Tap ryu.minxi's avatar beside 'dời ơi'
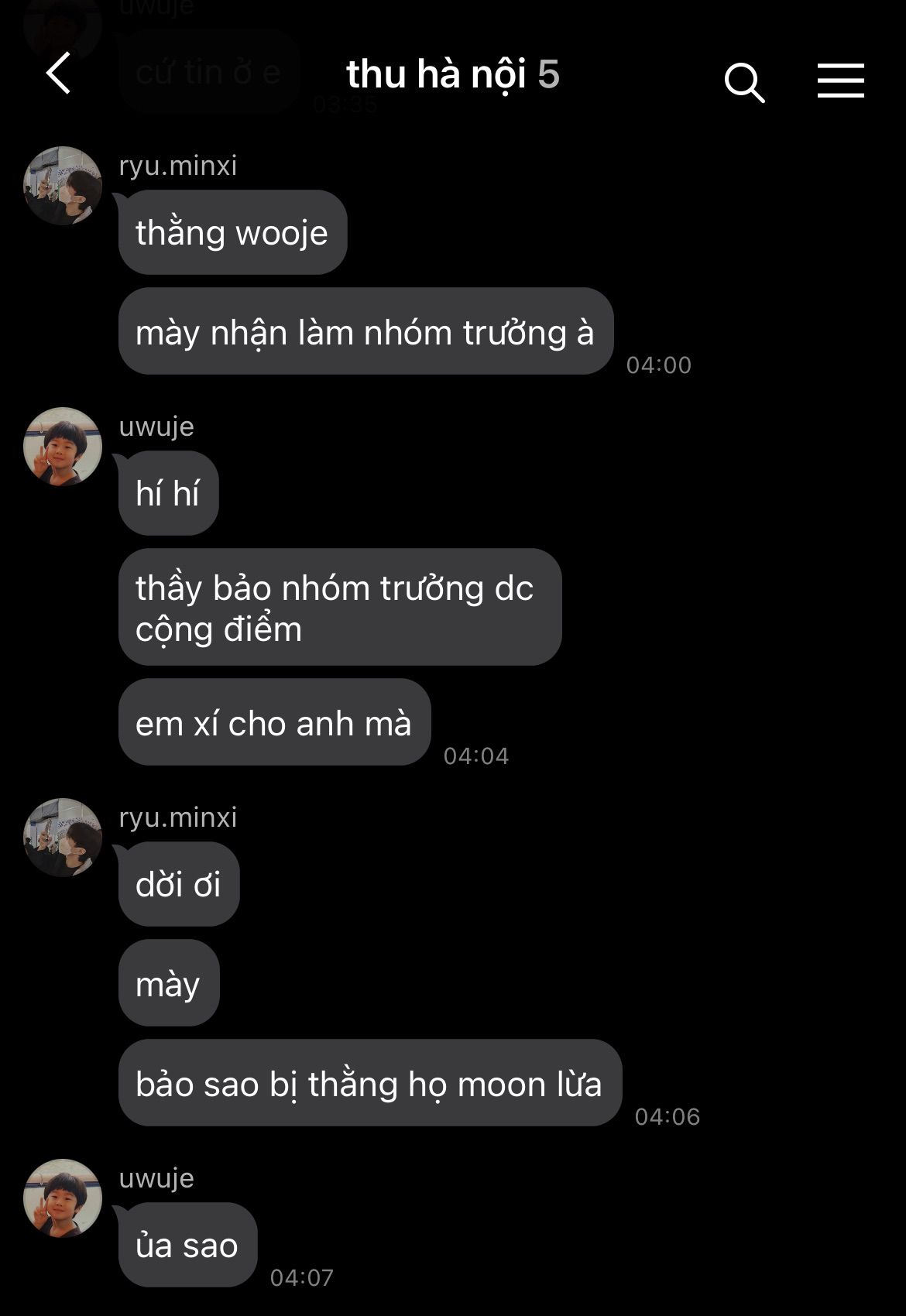 pyautogui.click(x=63, y=838)
